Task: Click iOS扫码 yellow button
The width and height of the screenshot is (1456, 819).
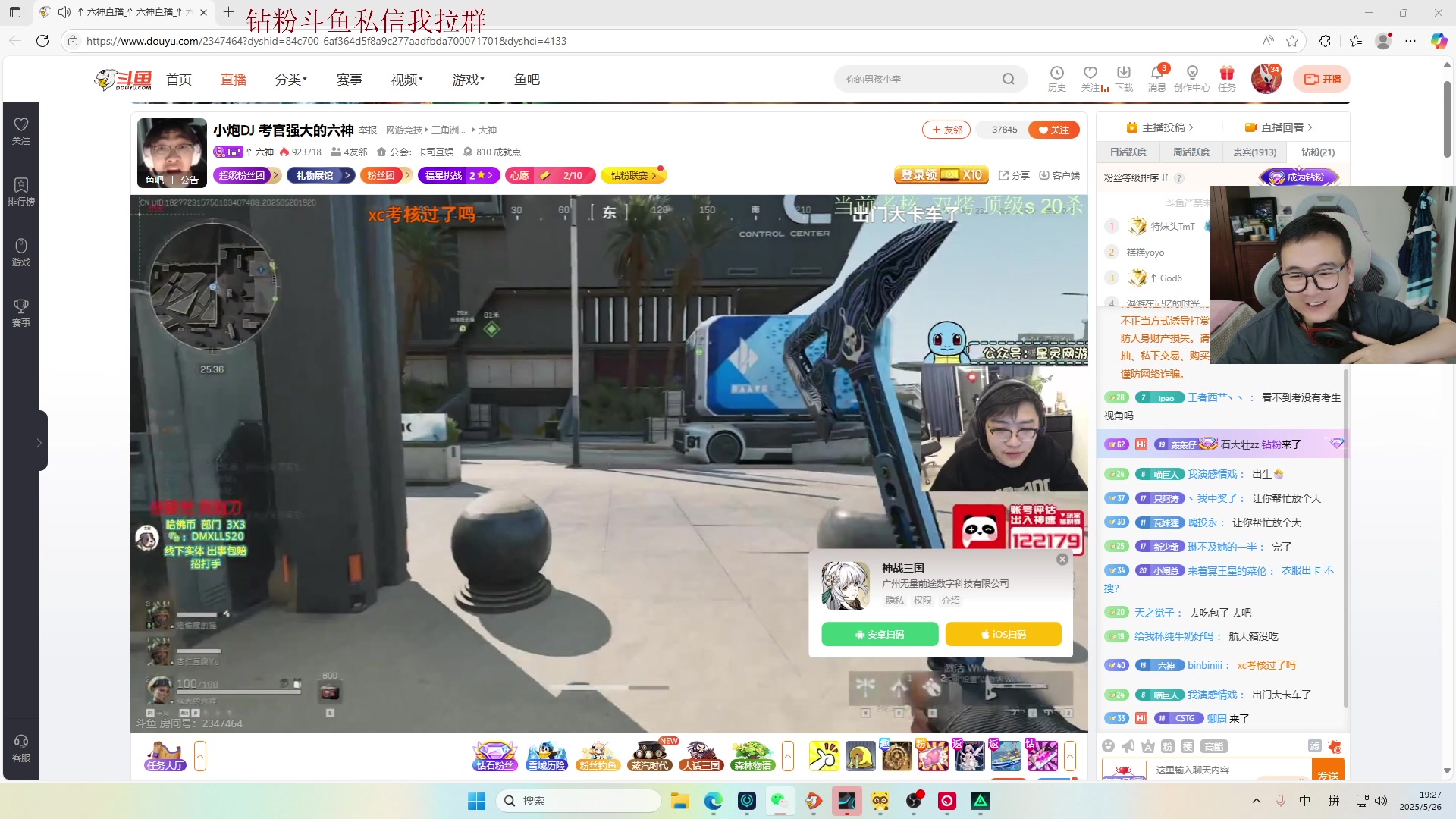Action: click(x=1003, y=634)
